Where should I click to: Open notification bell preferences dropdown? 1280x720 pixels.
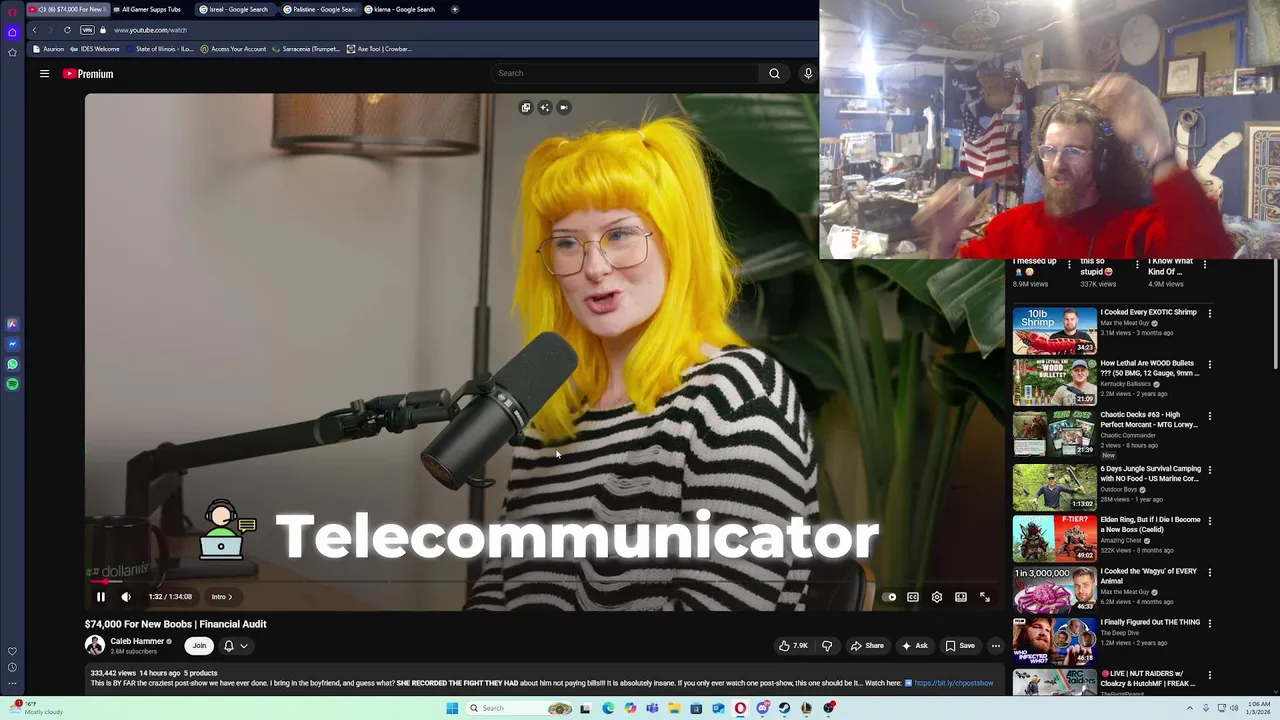point(235,646)
